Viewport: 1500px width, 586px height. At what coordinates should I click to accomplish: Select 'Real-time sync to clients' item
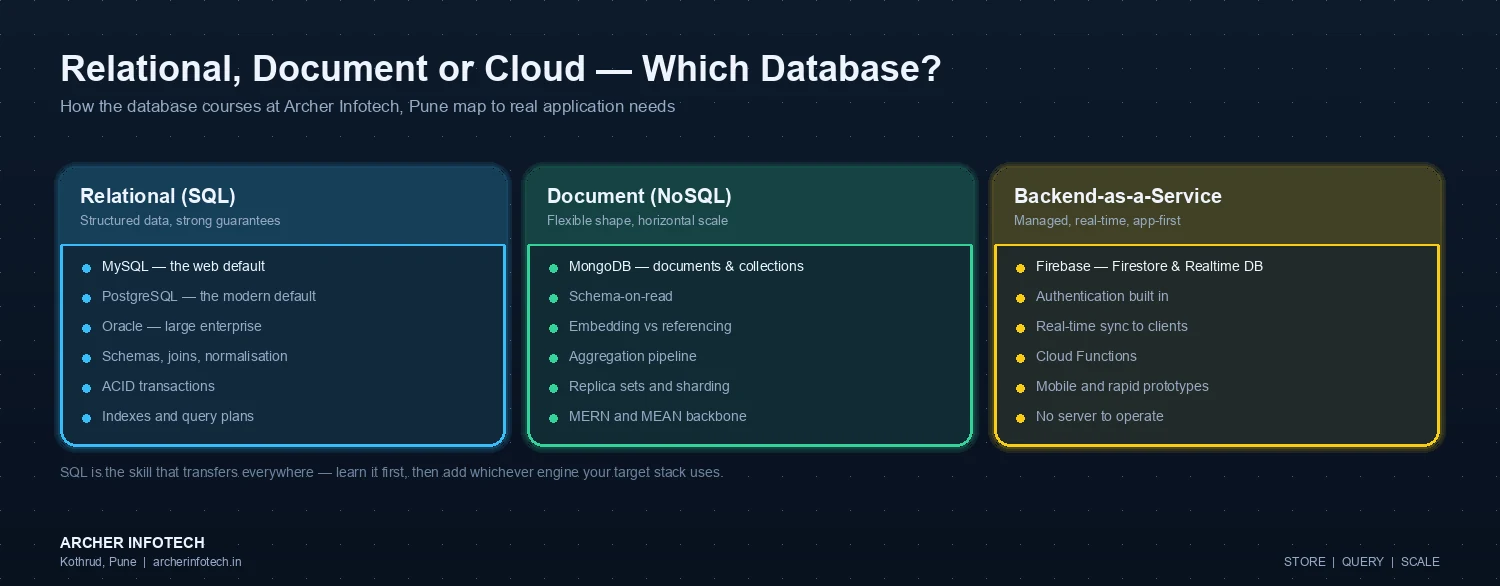pyautogui.click(x=1112, y=327)
